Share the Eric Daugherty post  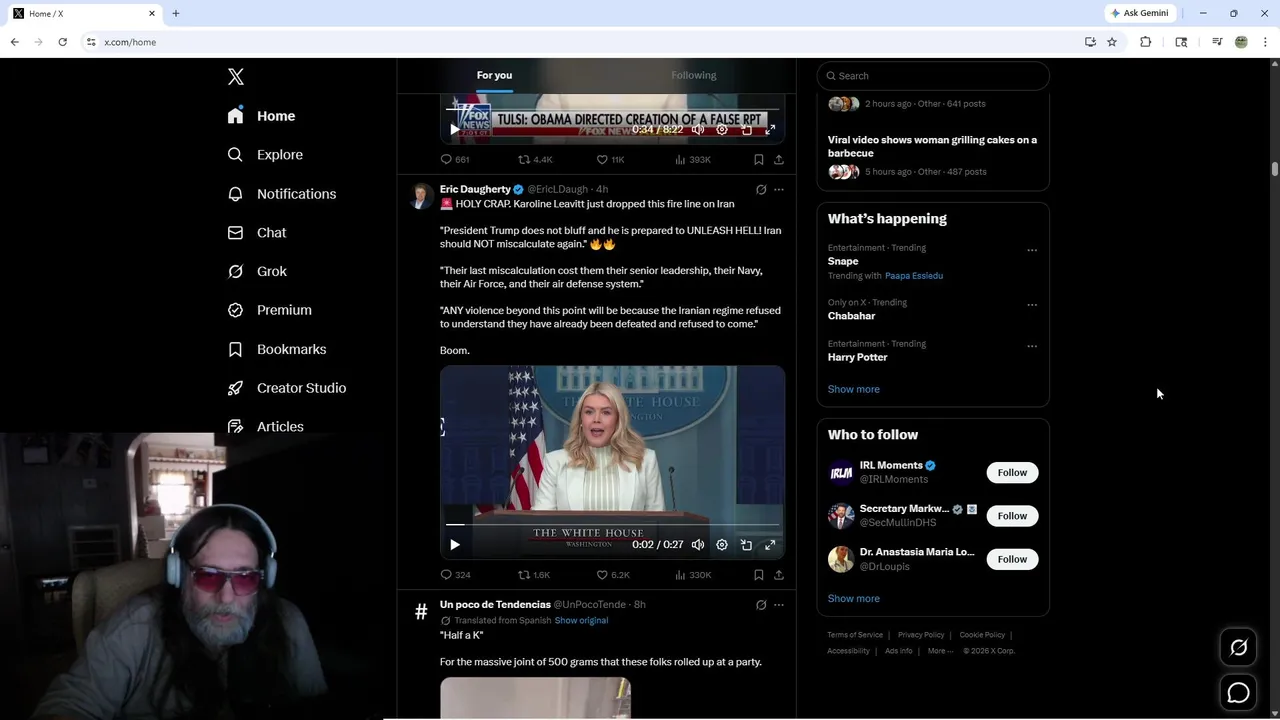pos(779,575)
